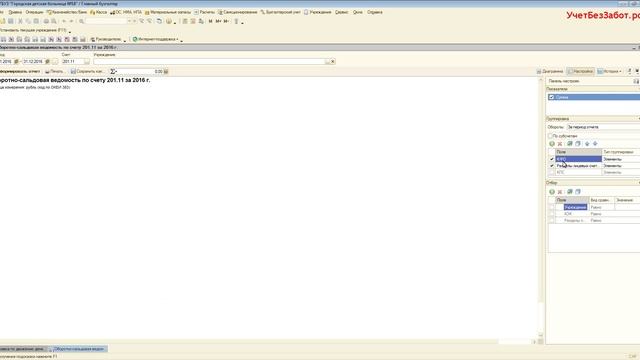Viewport: 640px width, 360px height.
Task: Open the Бухгалтерский учет menu
Action: pos(280,12)
